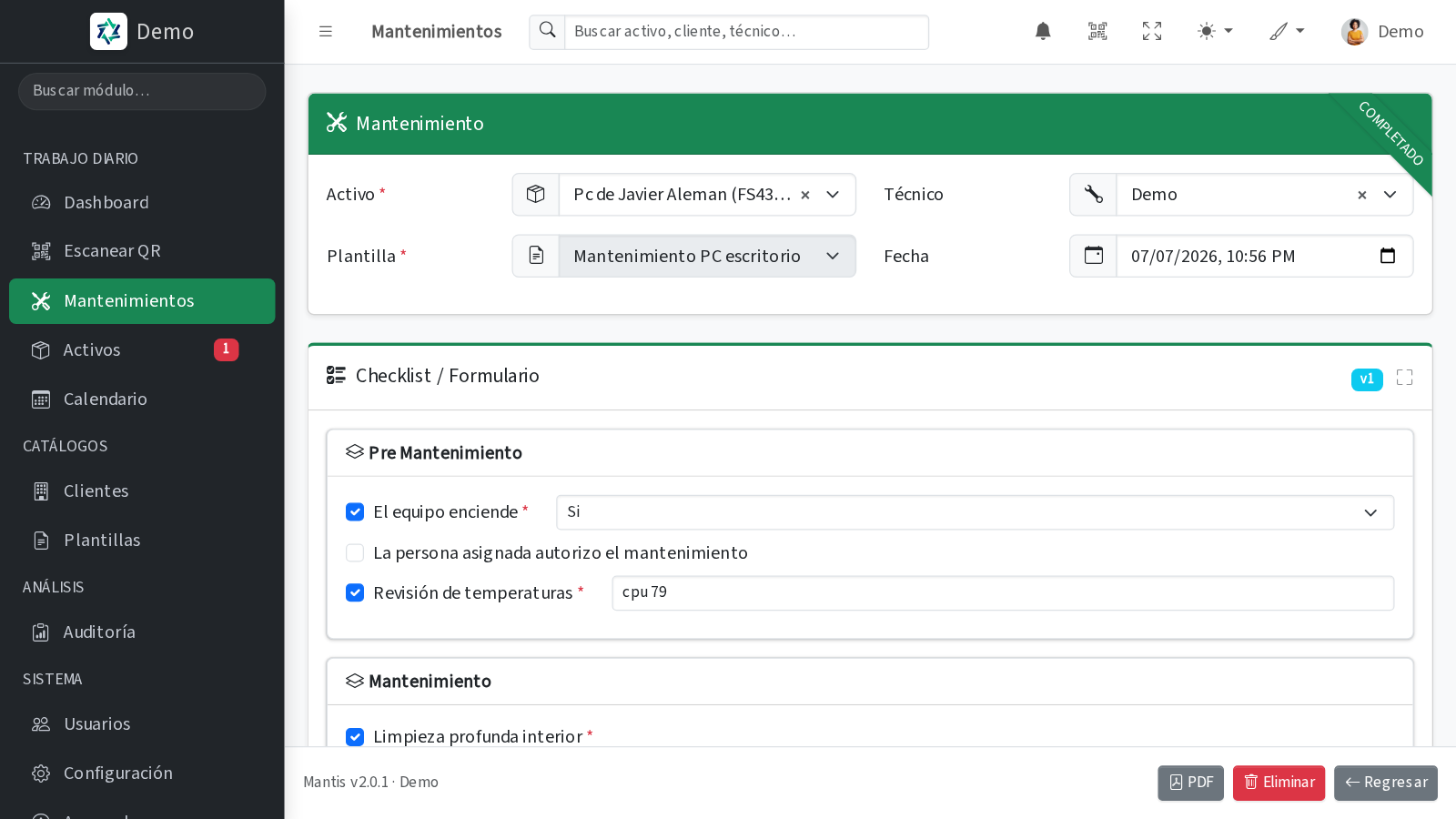Open the notifications bell
The height and width of the screenshot is (819, 1456).
click(1043, 32)
